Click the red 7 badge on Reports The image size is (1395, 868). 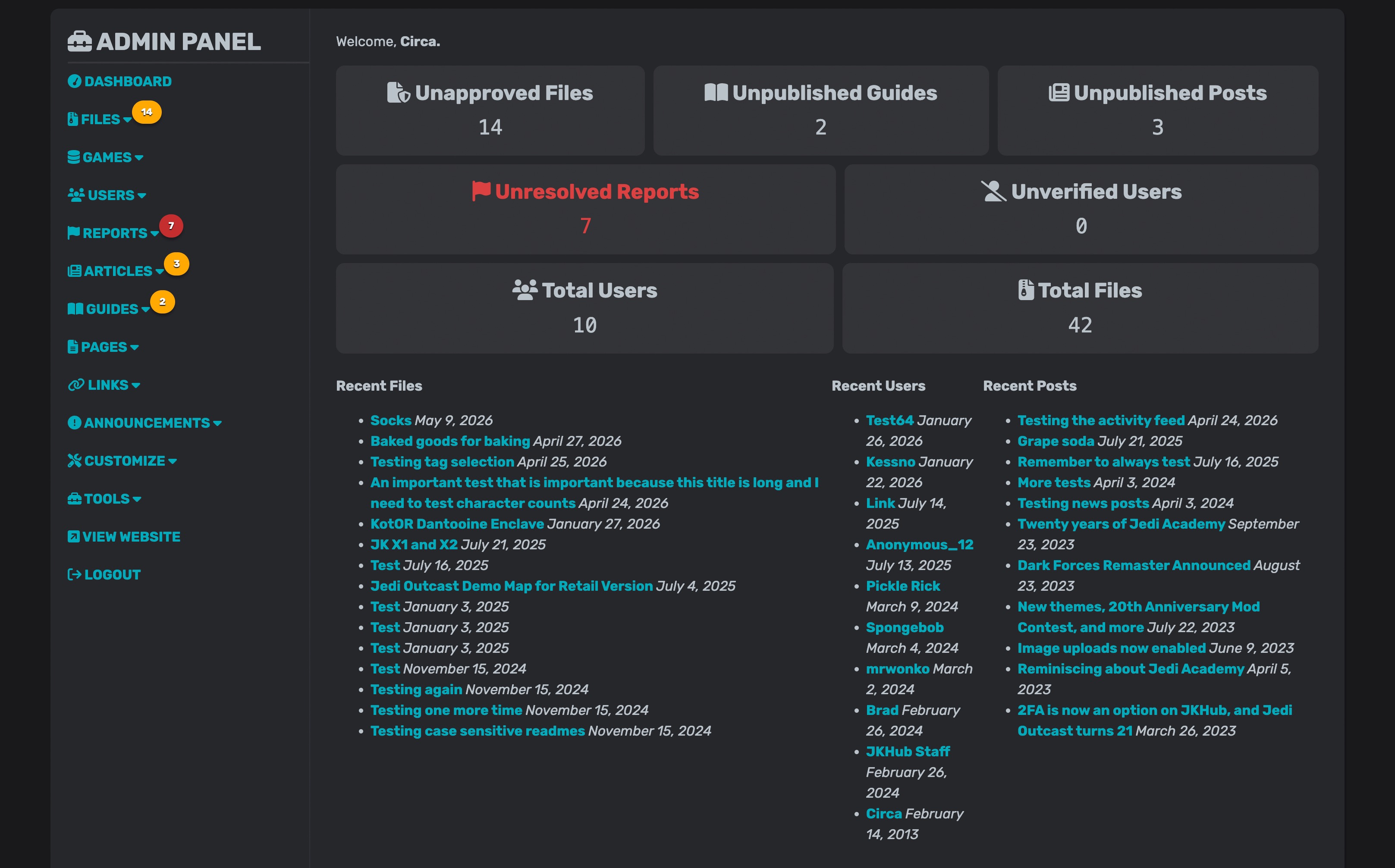pos(171,226)
